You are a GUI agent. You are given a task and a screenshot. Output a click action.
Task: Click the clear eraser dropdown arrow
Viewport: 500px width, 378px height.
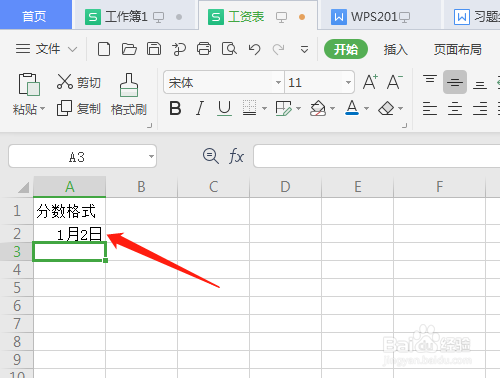(400, 108)
